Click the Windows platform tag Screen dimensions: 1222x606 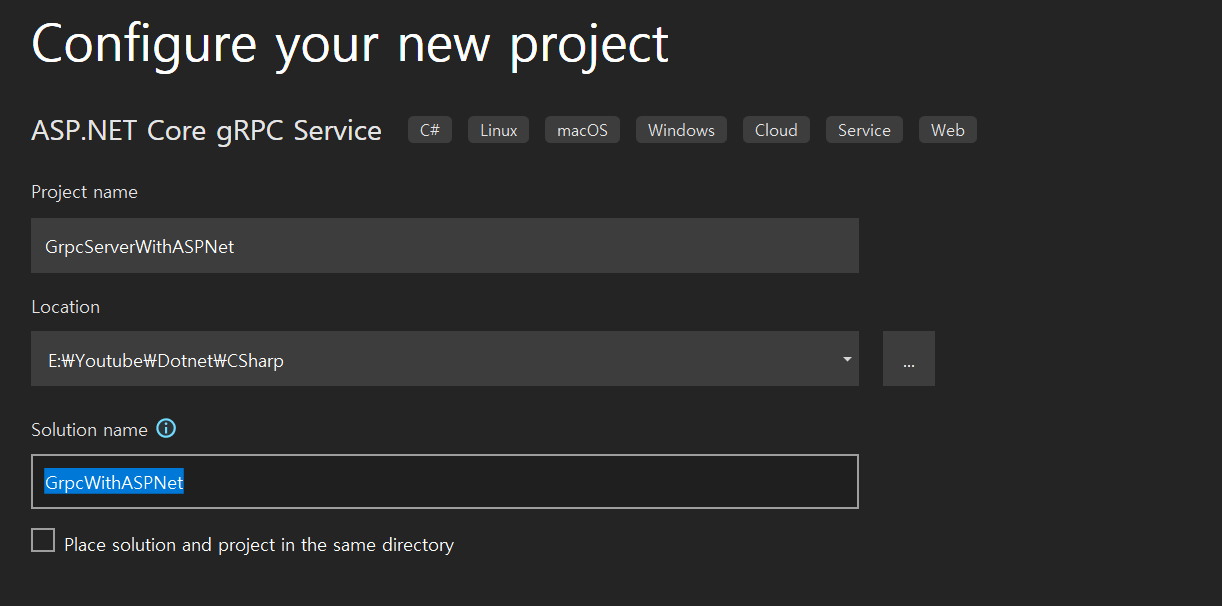[x=681, y=130]
